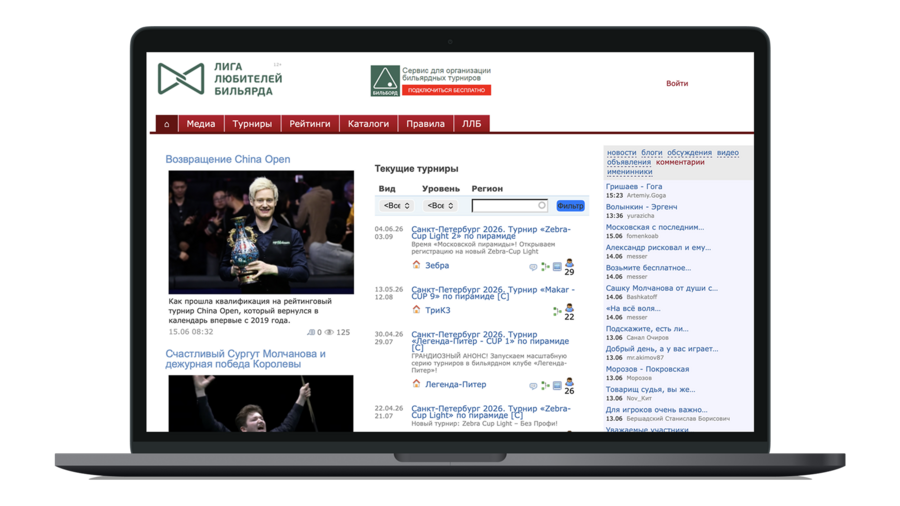
Task: Open the Возвращение China Open article
Action: pyautogui.click(x=228, y=159)
